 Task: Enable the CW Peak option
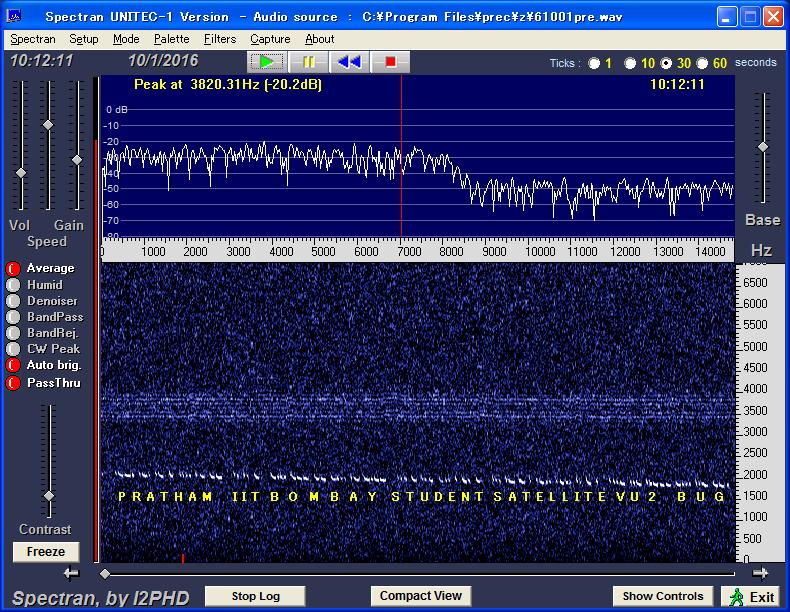pos(13,349)
